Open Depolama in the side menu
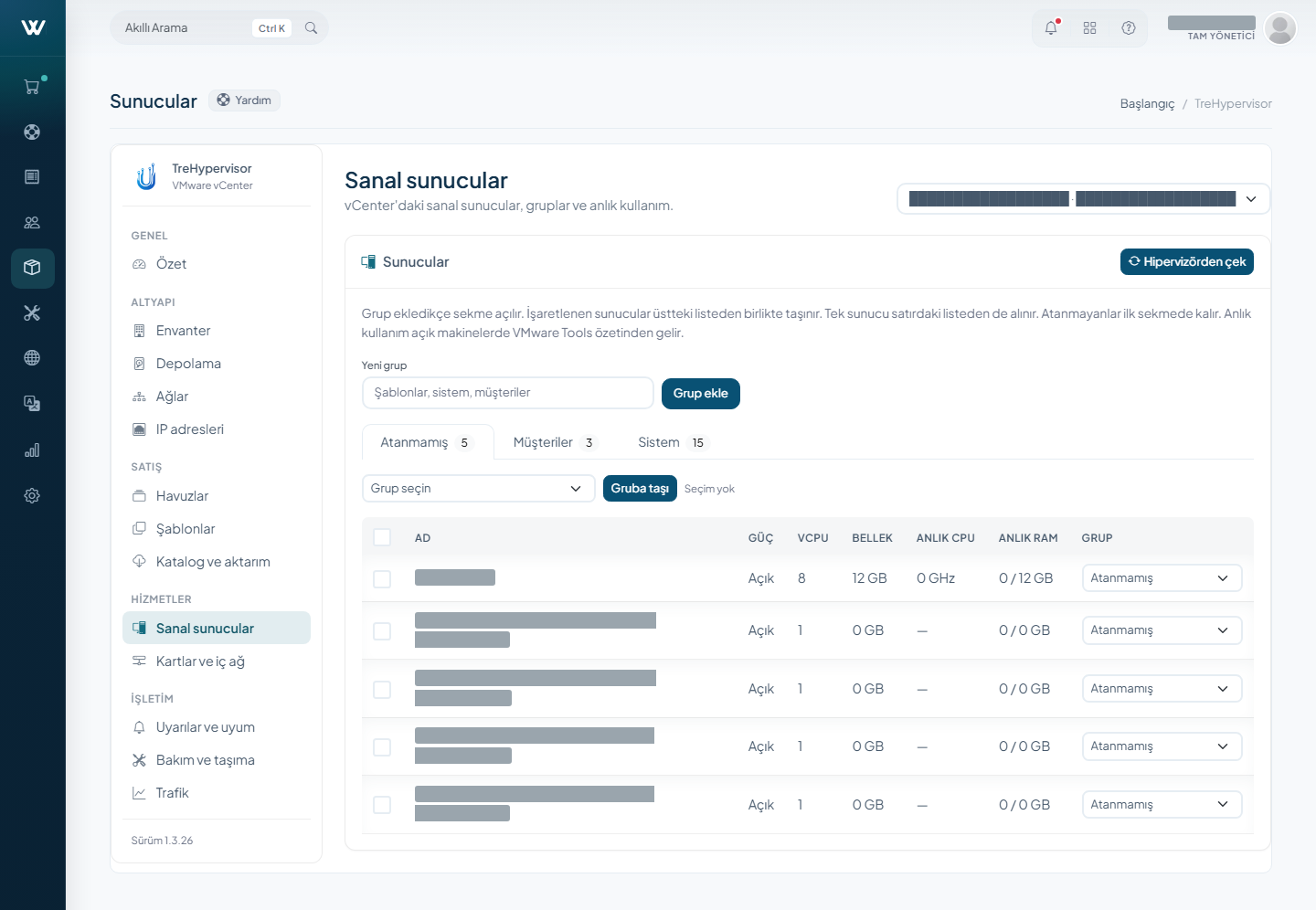The width and height of the screenshot is (1316, 910). point(217,364)
